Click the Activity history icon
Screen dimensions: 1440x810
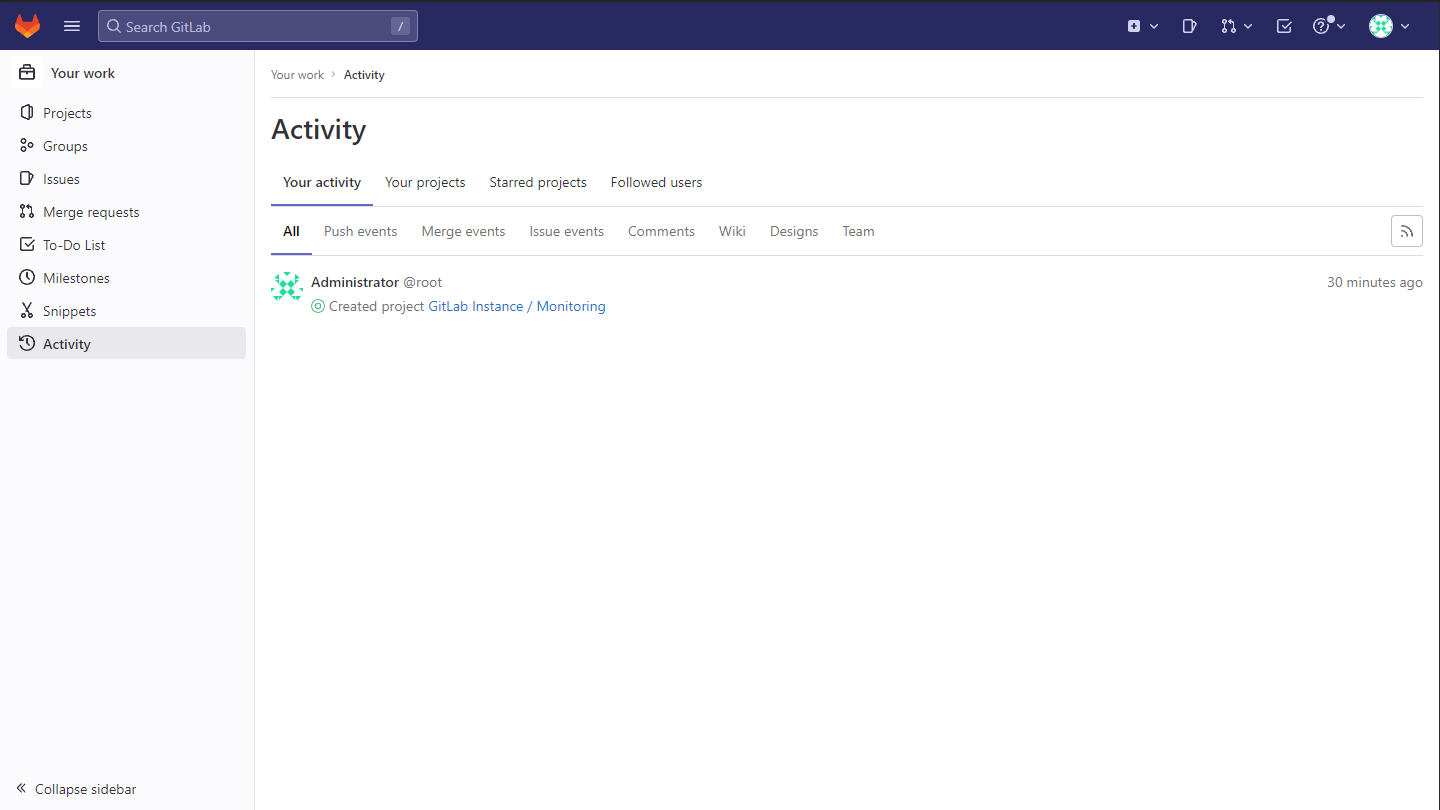(27, 344)
